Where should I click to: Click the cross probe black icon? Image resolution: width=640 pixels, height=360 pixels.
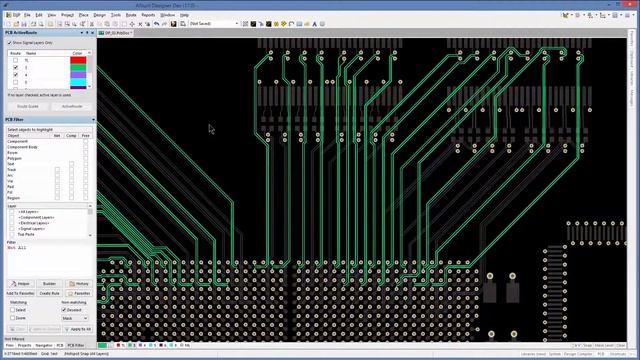(x=173, y=24)
